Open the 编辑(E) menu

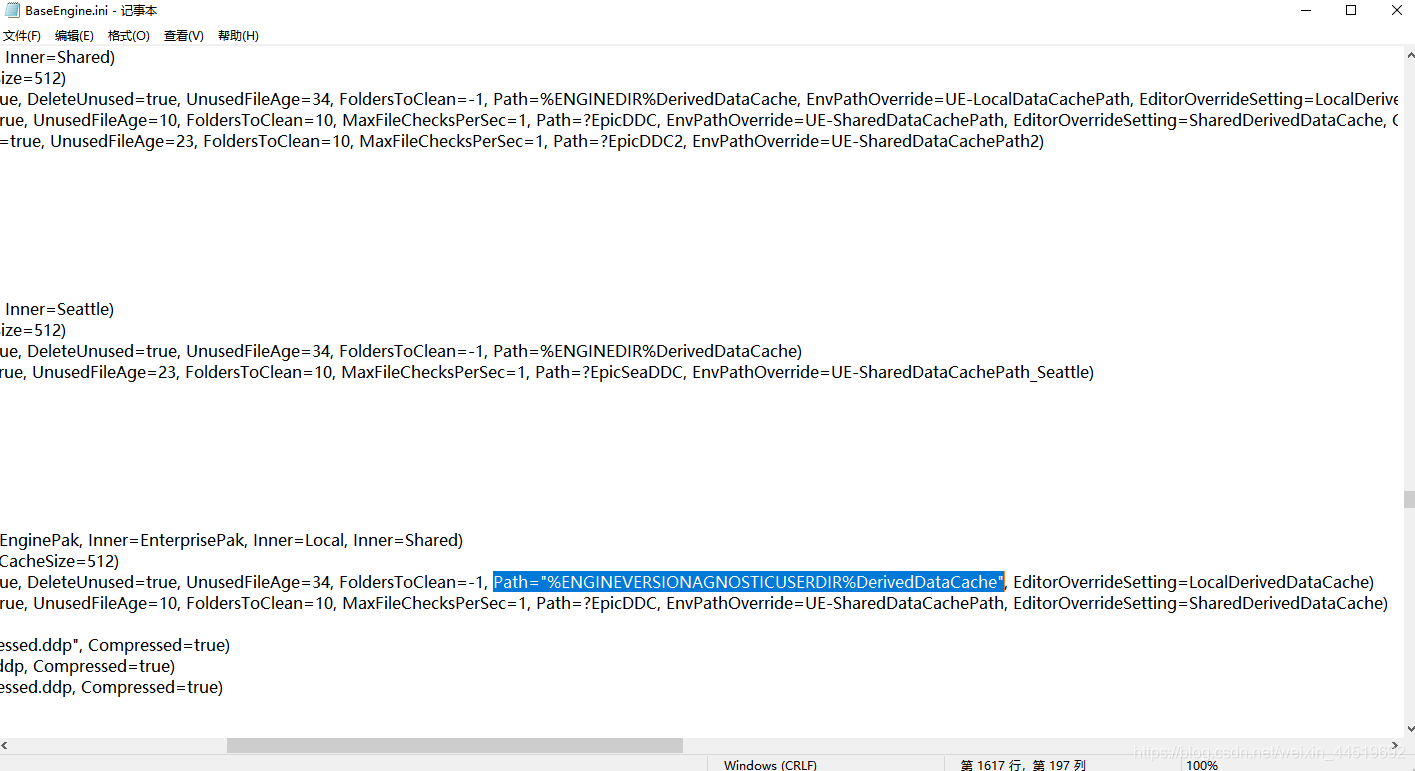coord(75,35)
